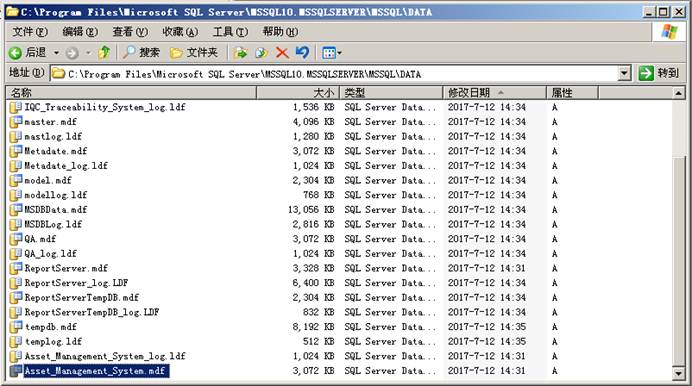The width and height of the screenshot is (692, 386).
Task: Click the blue Undo arrow icon
Action: click(x=302, y=52)
